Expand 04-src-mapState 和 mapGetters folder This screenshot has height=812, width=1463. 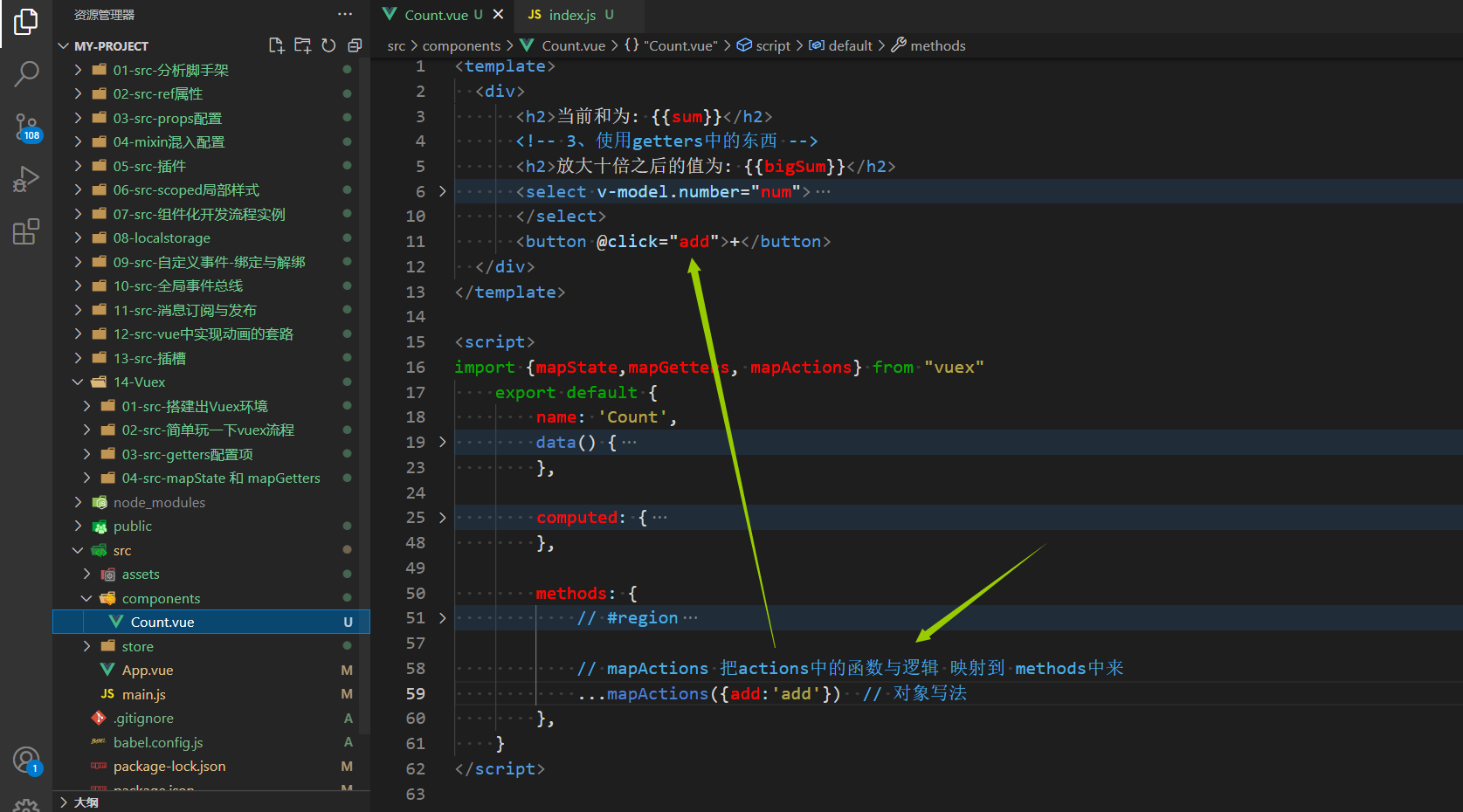click(86, 478)
